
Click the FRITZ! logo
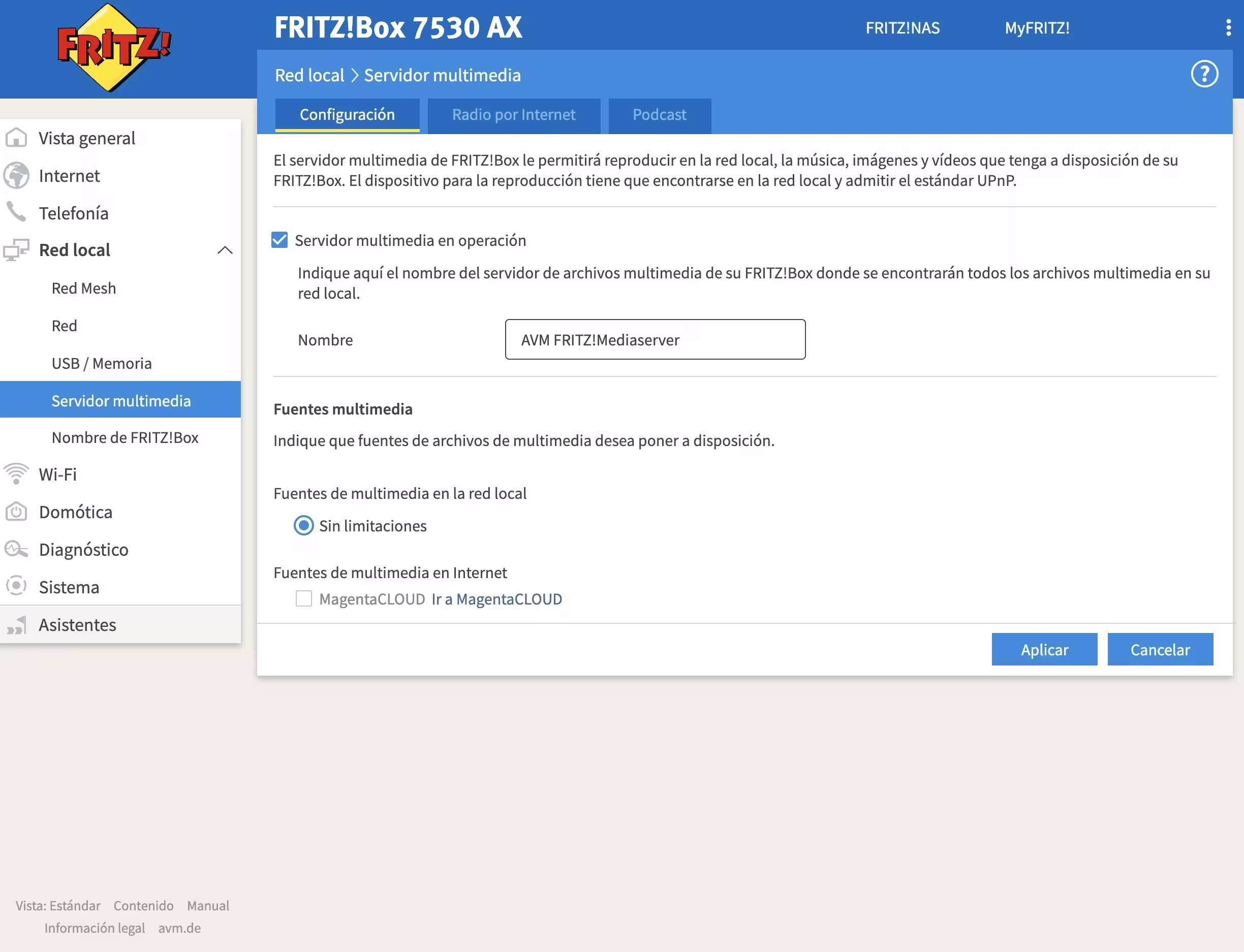(114, 48)
